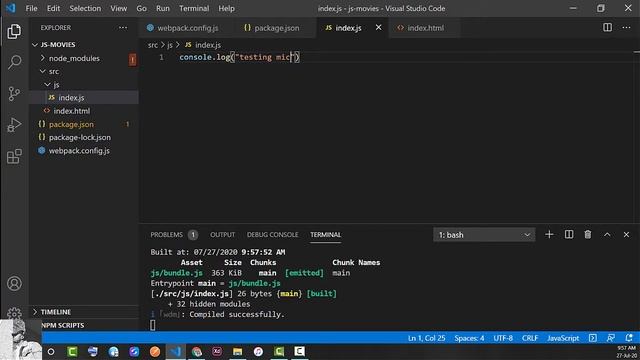Click CRLF end-of-line selector

tap(530, 338)
